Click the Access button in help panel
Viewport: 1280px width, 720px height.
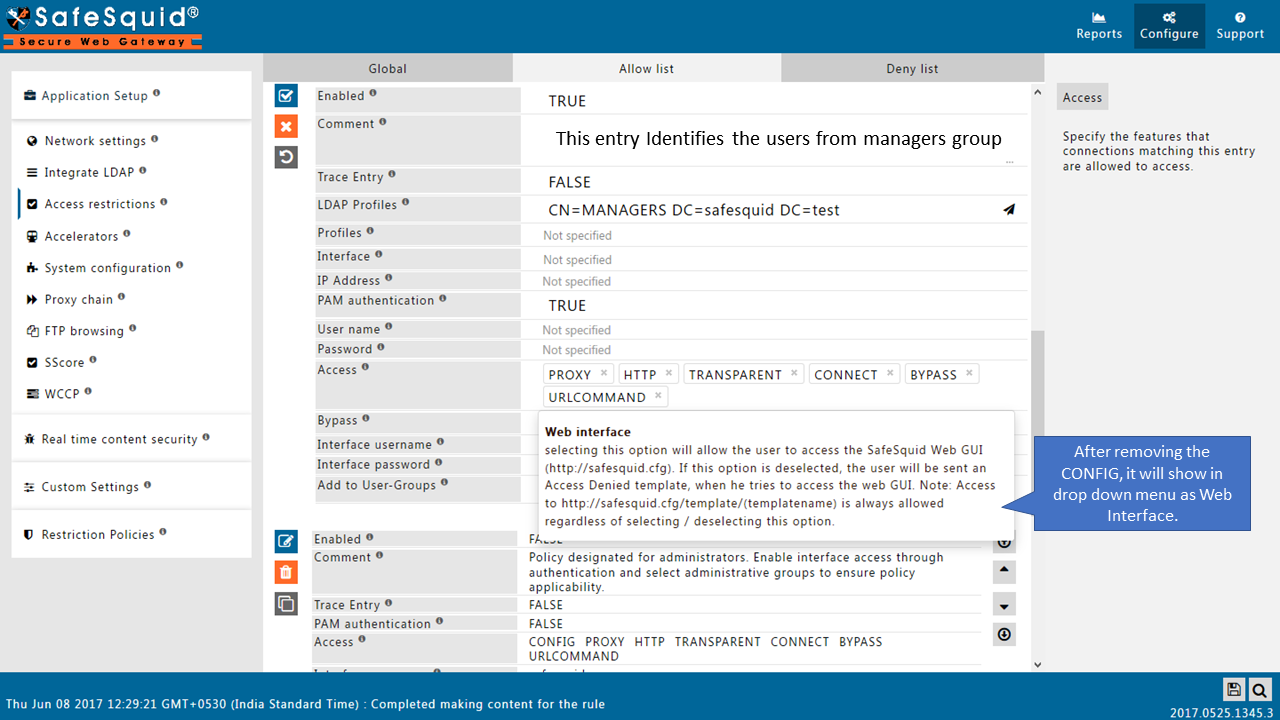(1082, 97)
